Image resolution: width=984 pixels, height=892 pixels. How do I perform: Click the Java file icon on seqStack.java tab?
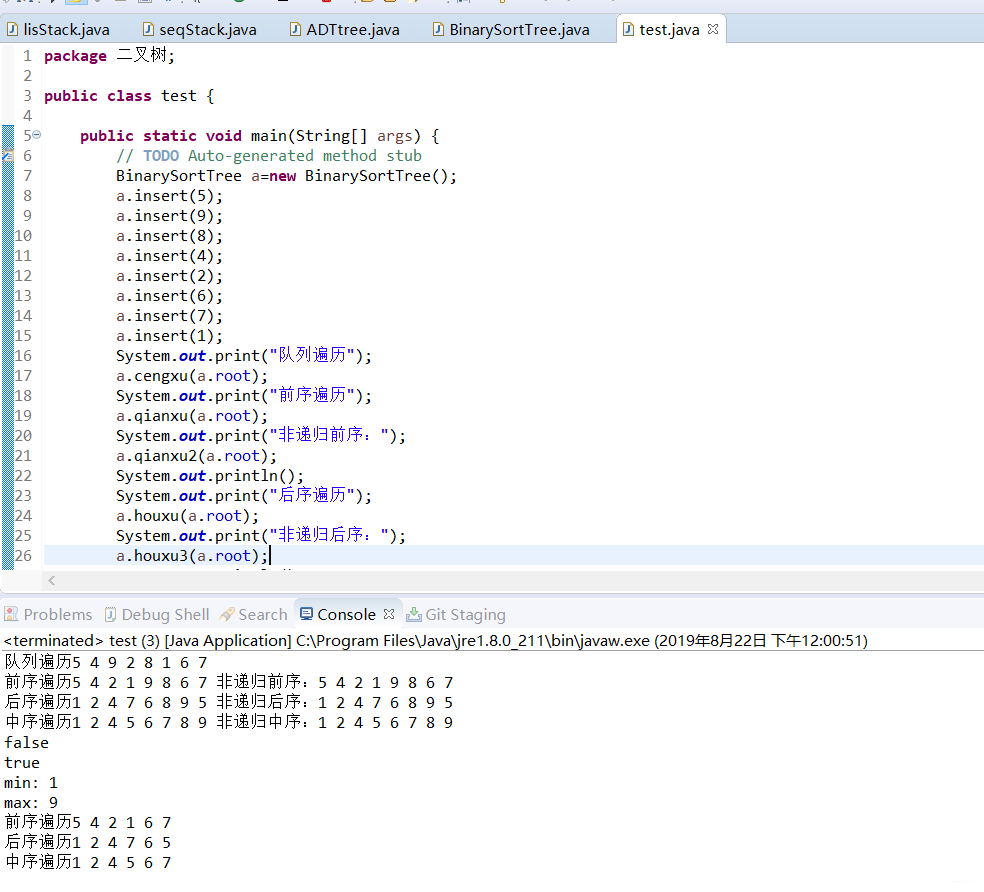148,30
